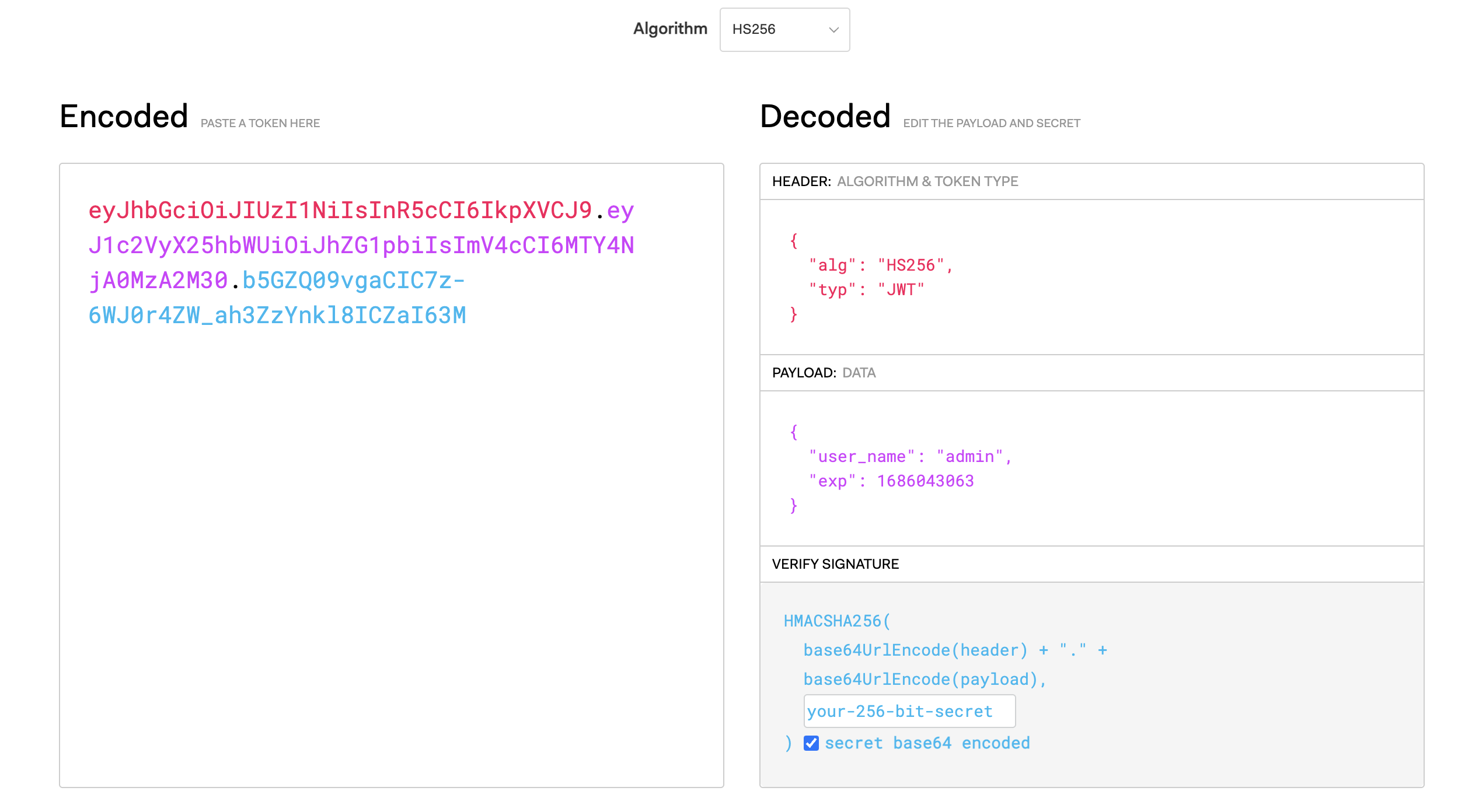Image resolution: width=1479 pixels, height=812 pixels.
Task: Click the "exp": 1686043063 payload value
Action: pyautogui.click(x=925, y=481)
